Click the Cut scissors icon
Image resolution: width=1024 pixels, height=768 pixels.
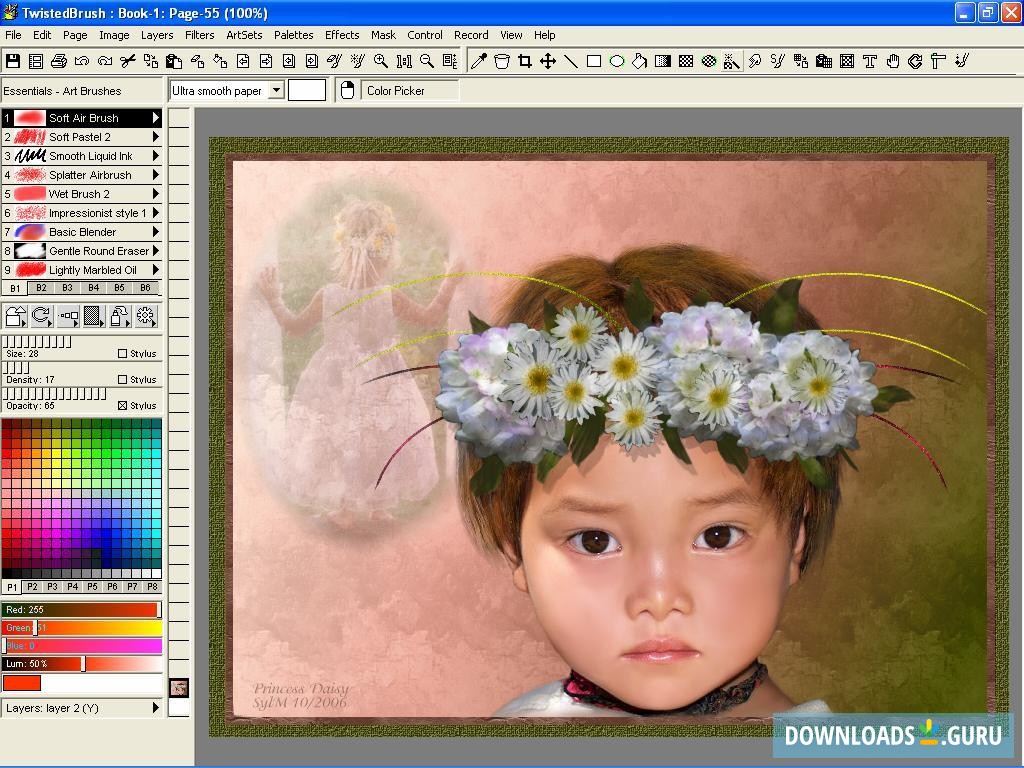(128, 61)
